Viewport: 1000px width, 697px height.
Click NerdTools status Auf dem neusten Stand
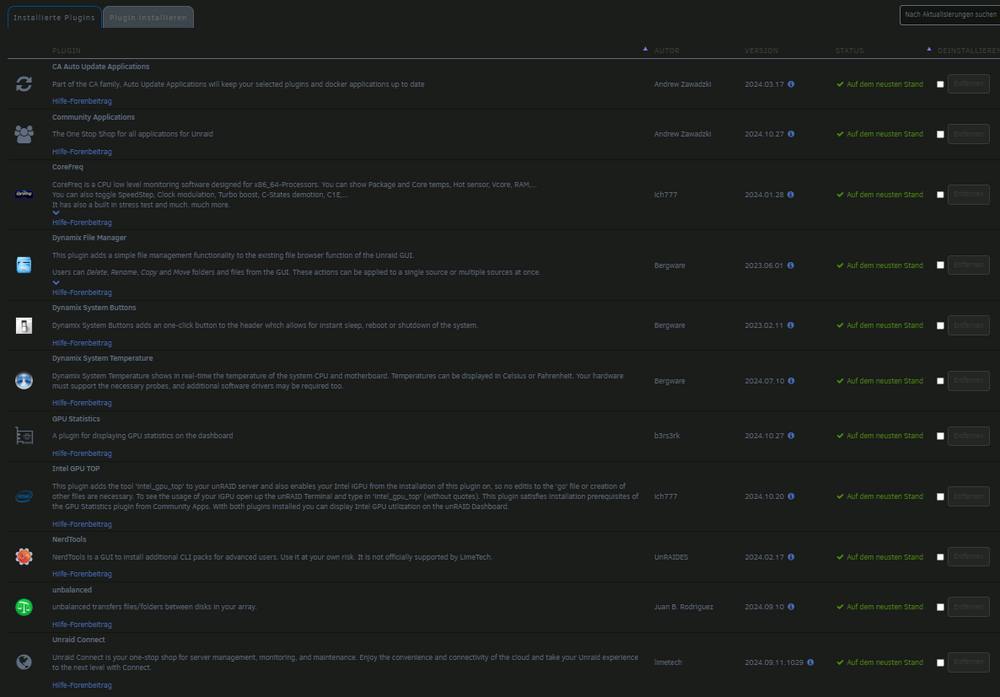point(879,557)
